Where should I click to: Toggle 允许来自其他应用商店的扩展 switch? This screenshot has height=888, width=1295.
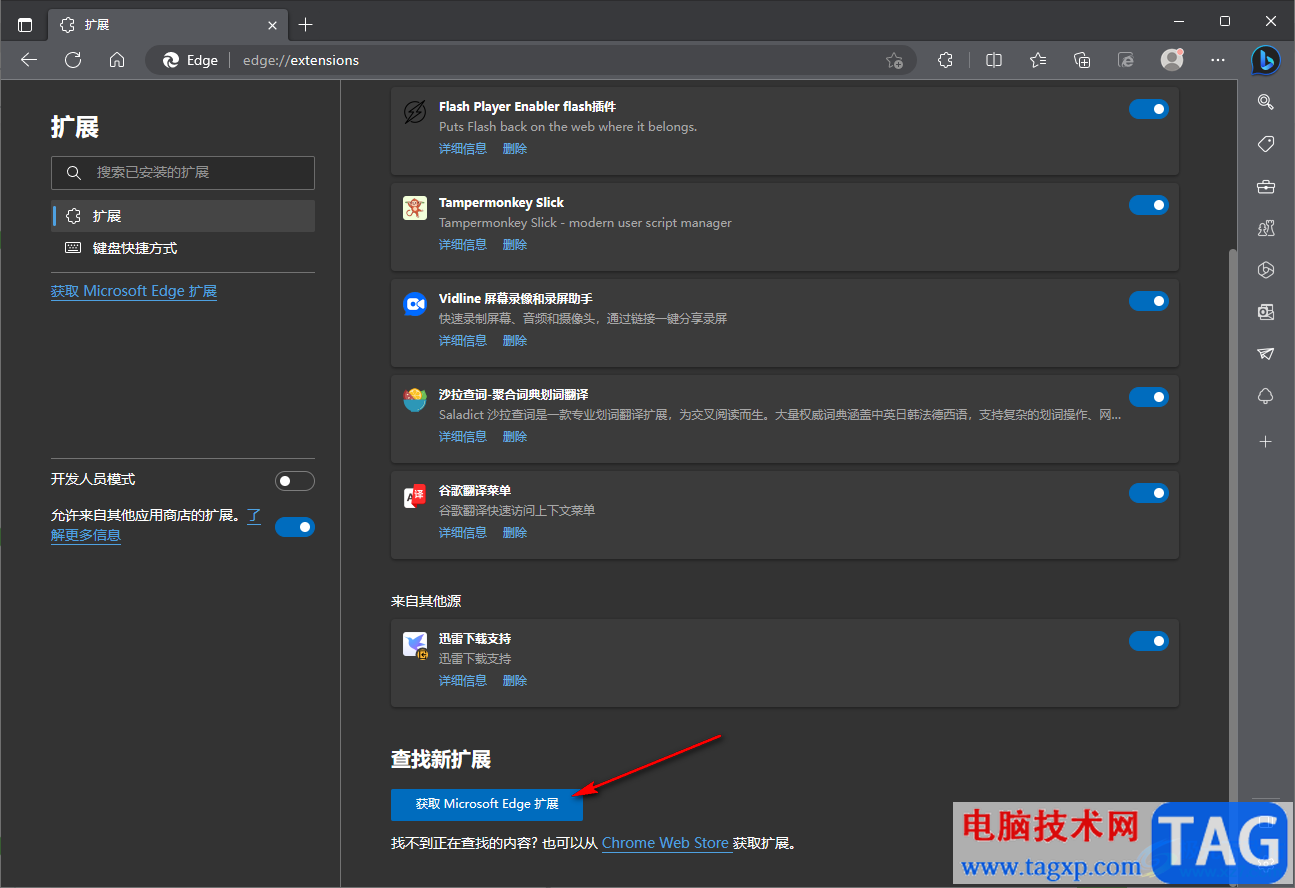[295, 527]
